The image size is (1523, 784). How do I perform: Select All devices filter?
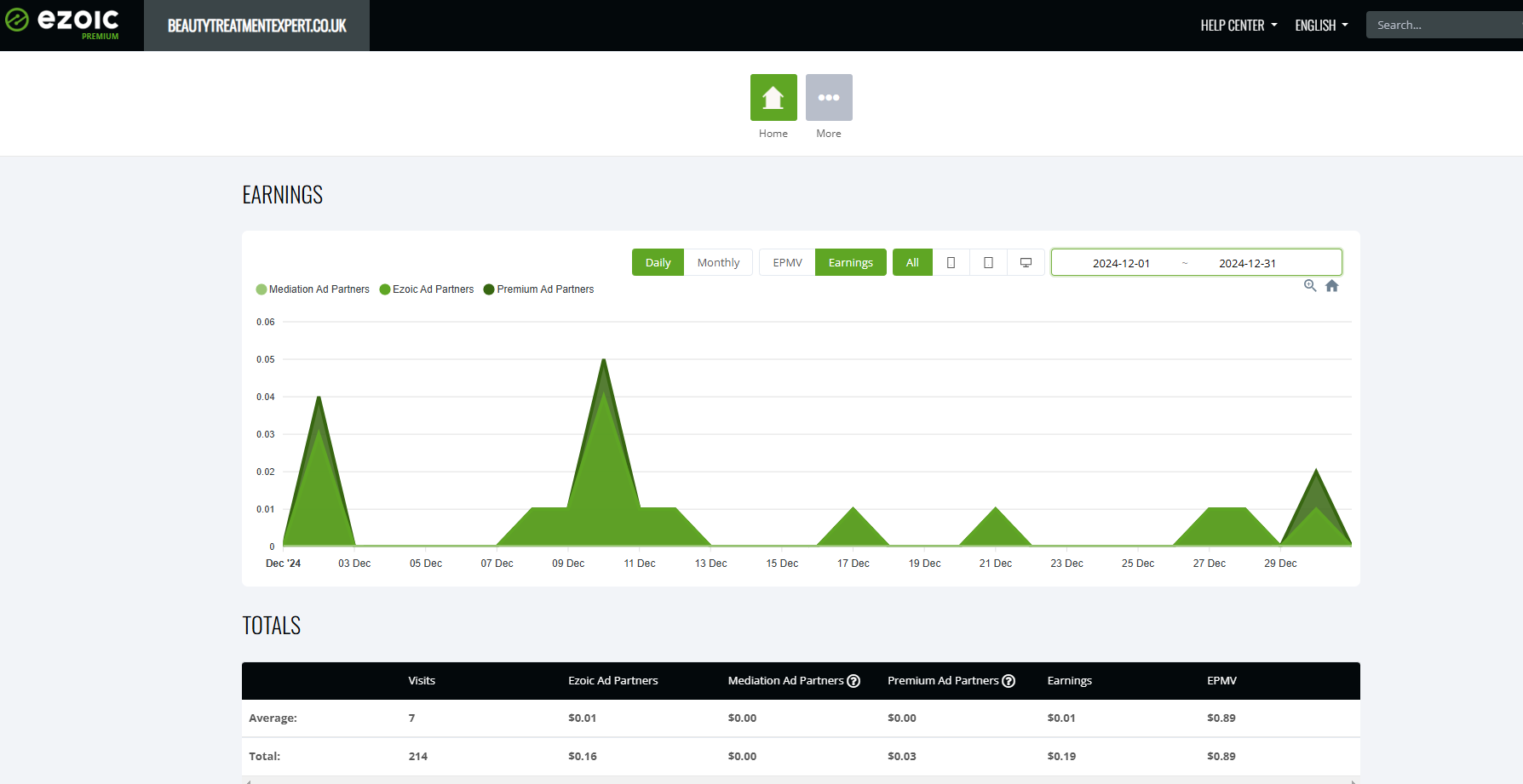912,262
